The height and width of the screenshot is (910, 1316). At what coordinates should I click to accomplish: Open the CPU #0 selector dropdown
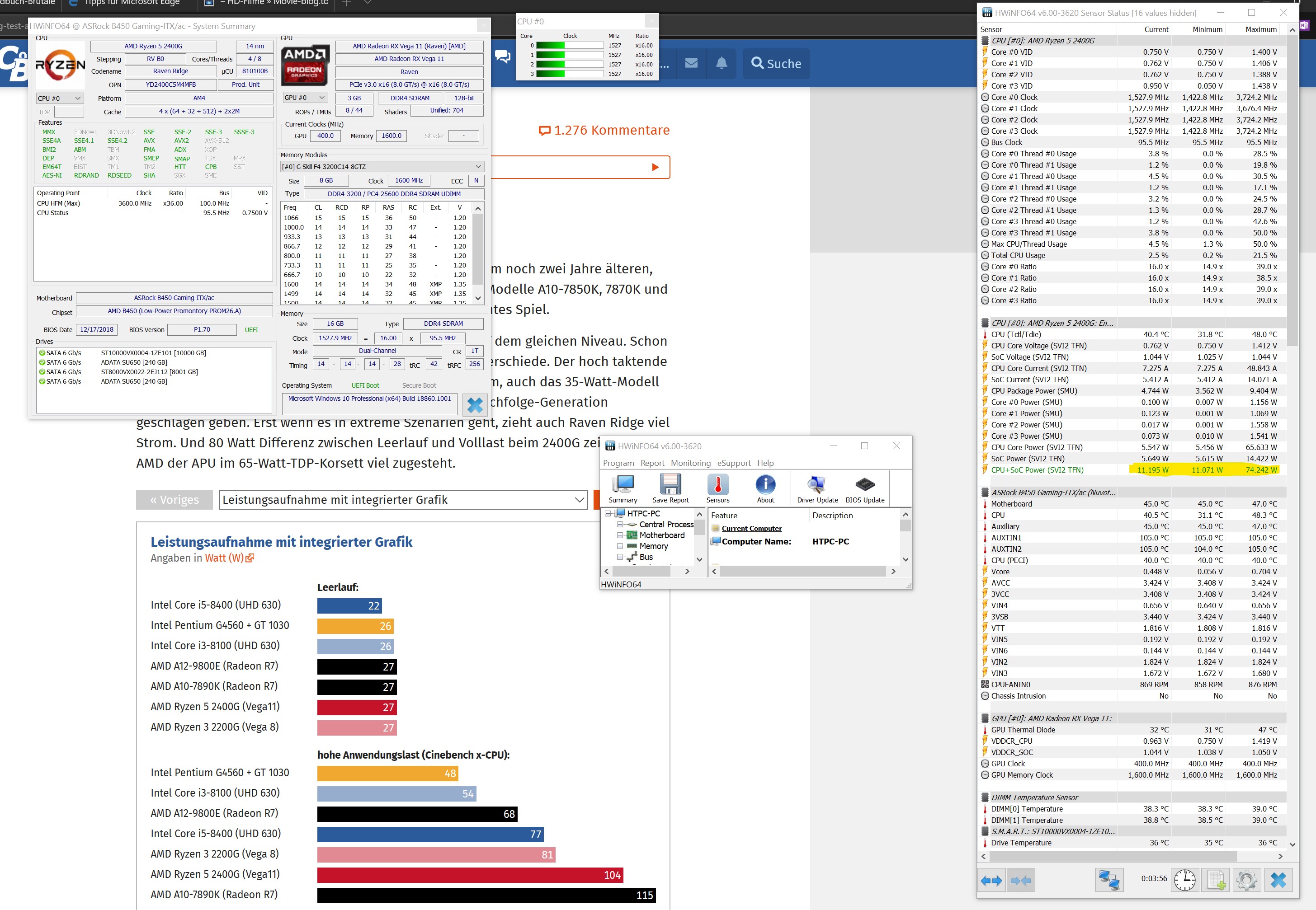pyautogui.click(x=60, y=98)
